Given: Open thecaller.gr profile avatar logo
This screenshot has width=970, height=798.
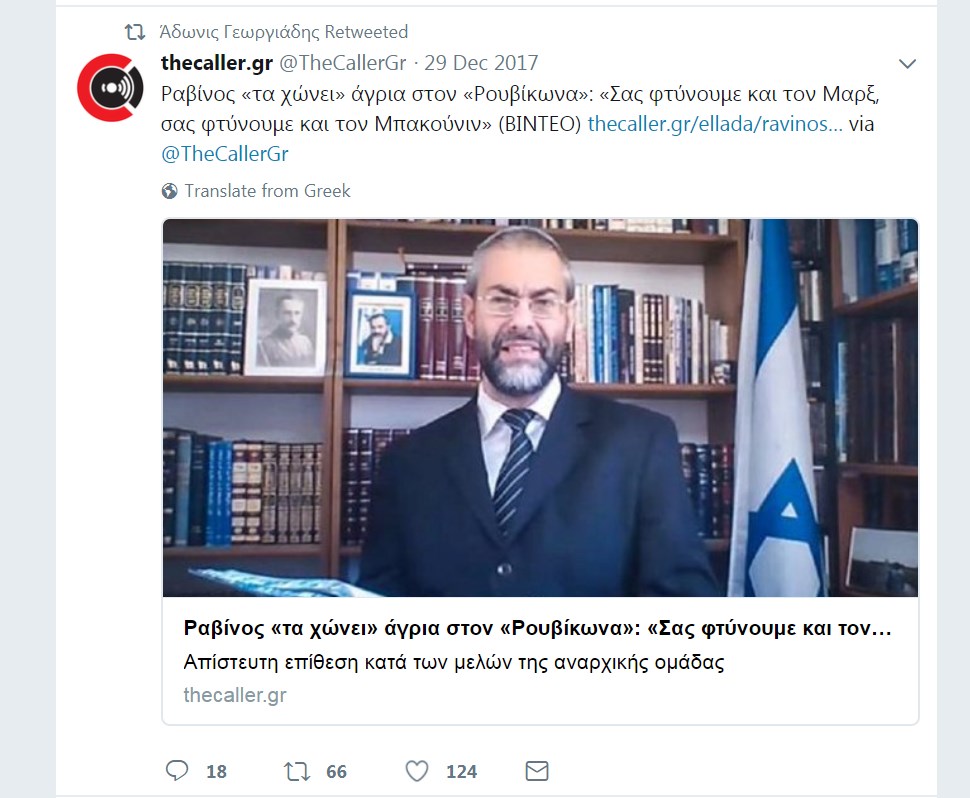Looking at the screenshot, I should click(110, 88).
